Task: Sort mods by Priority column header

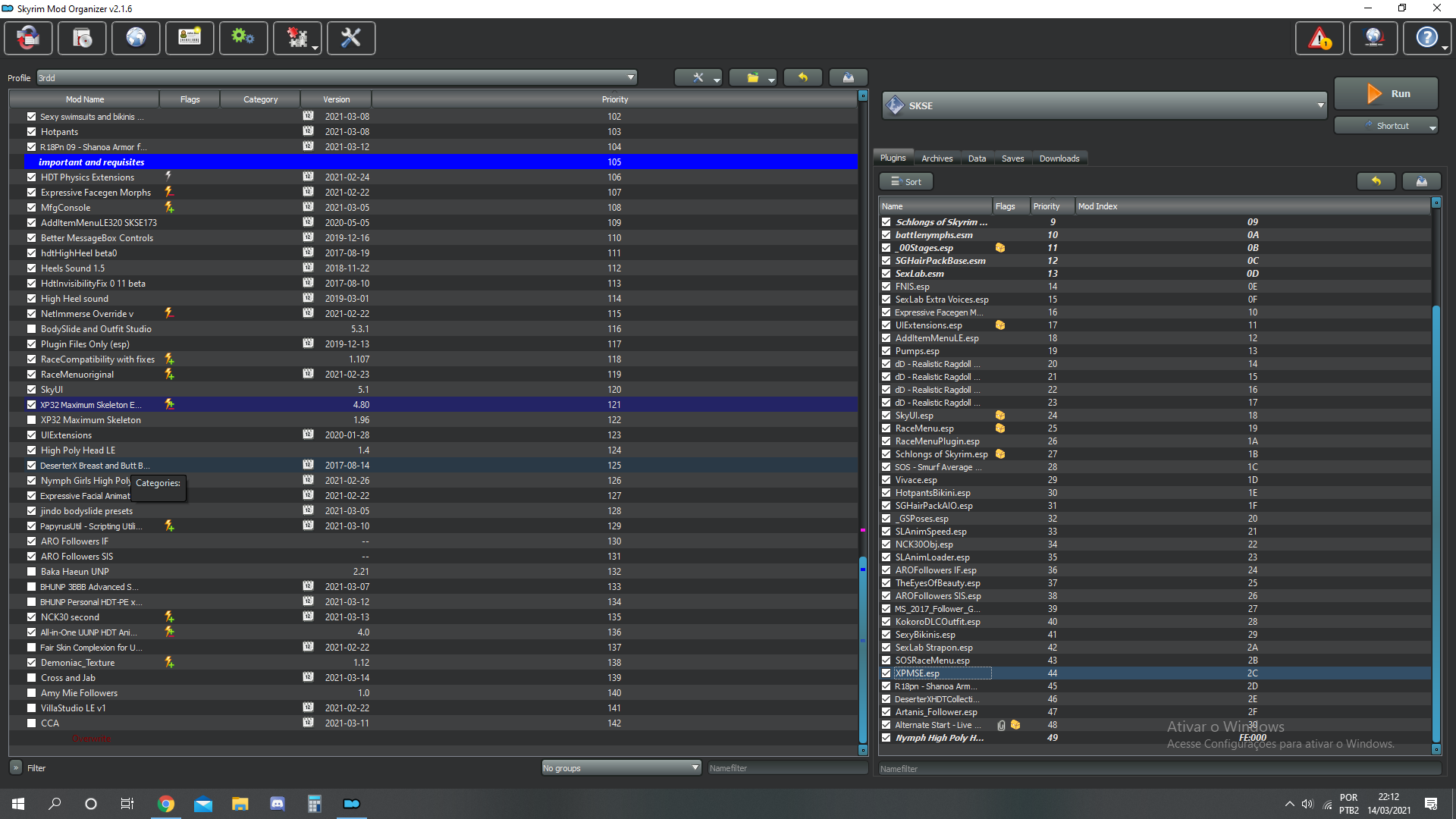Action: 614,99
